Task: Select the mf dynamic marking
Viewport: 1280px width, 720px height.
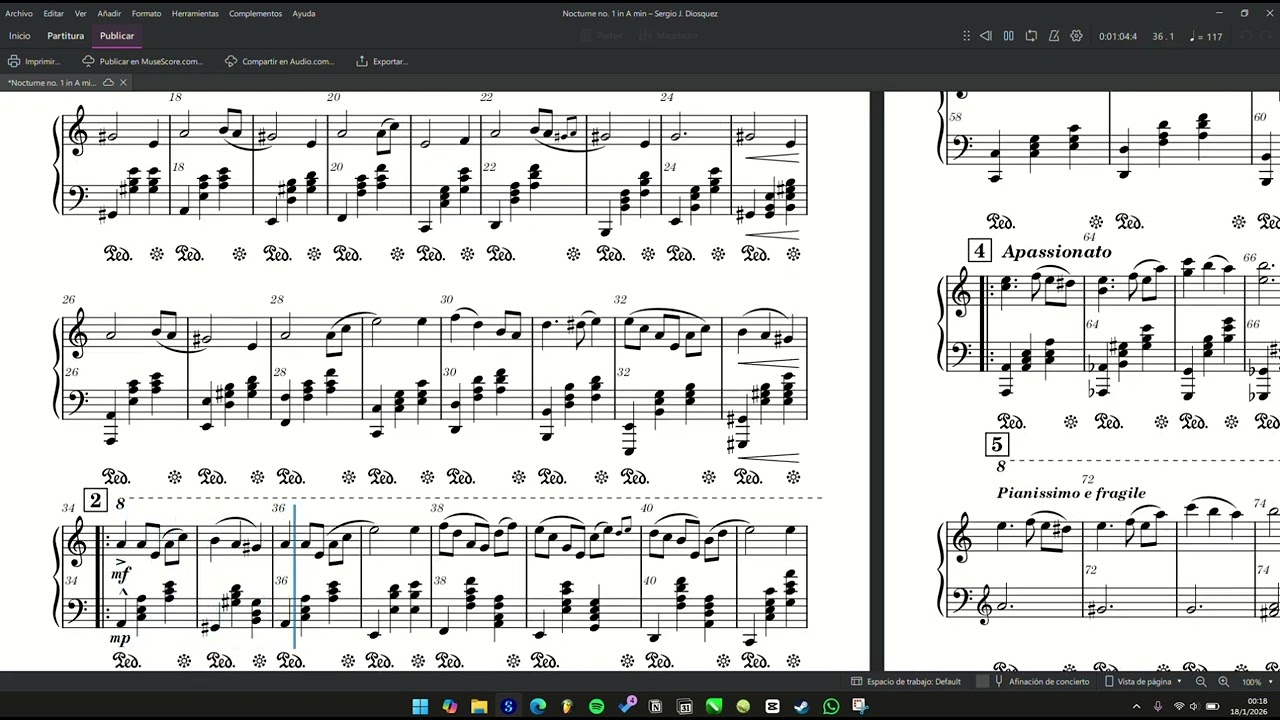Action: coord(120,574)
